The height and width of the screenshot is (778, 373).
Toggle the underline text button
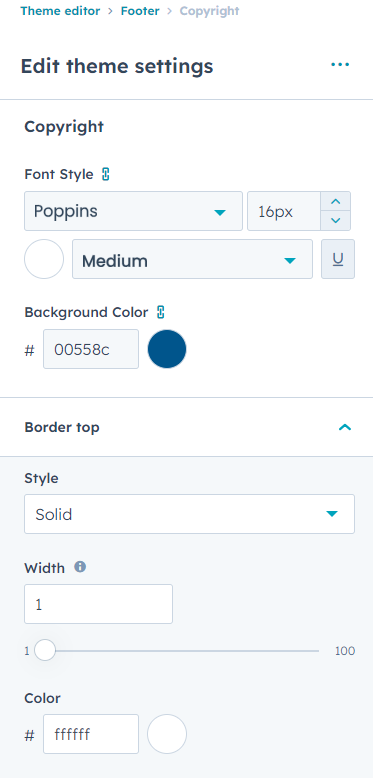point(338,259)
